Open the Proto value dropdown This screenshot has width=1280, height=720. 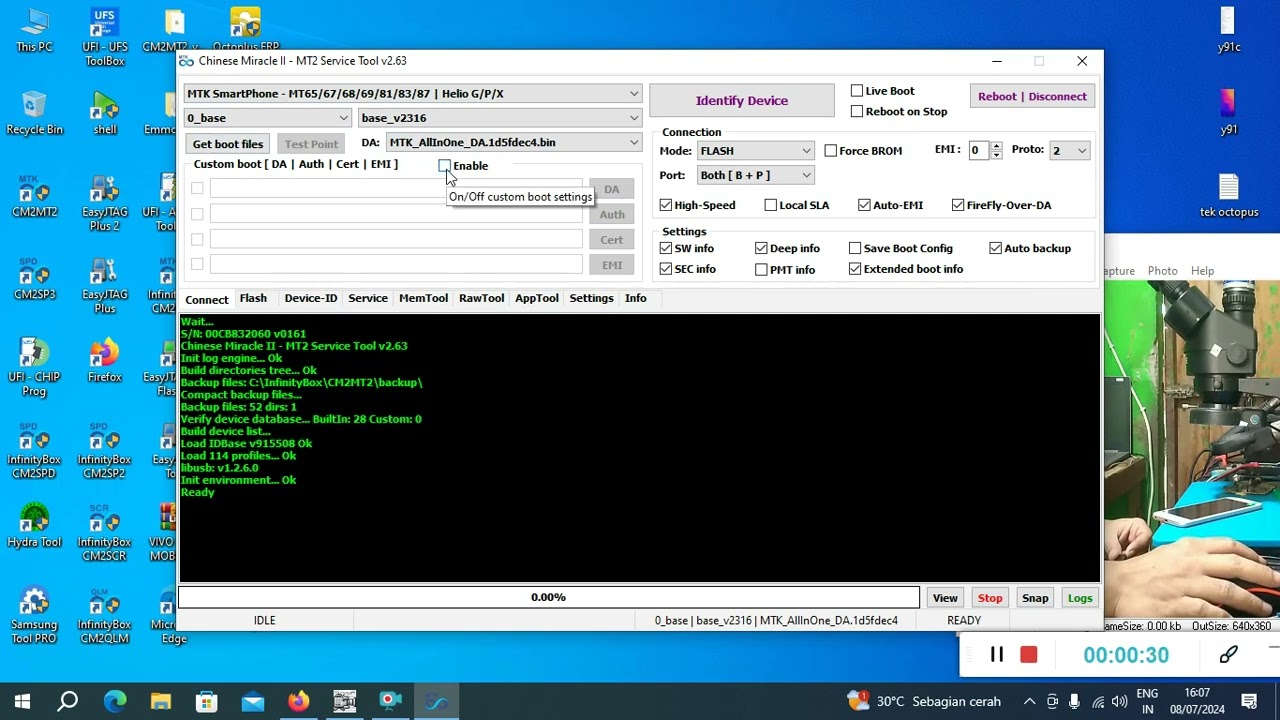click(1069, 151)
